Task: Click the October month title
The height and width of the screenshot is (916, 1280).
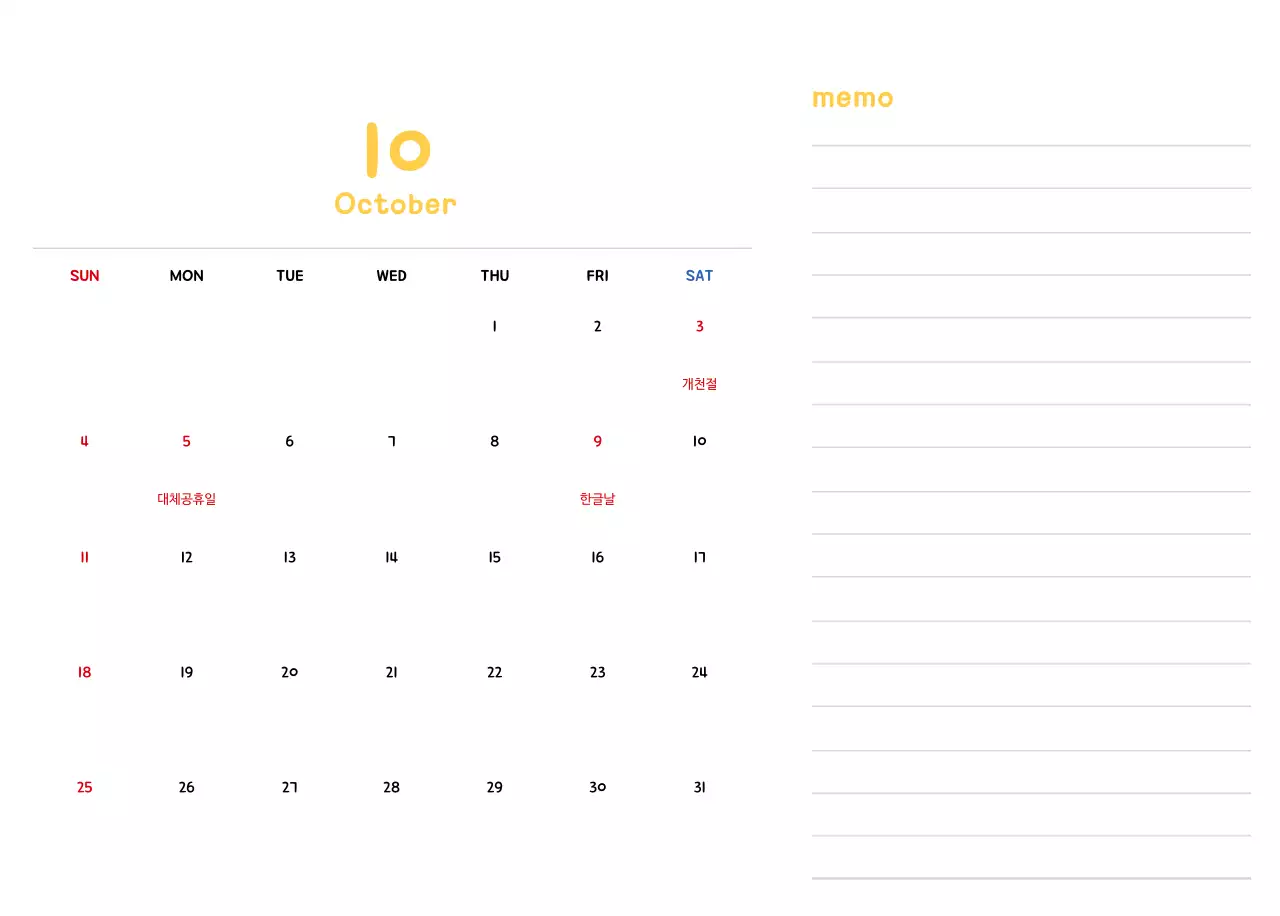Action: [x=395, y=204]
